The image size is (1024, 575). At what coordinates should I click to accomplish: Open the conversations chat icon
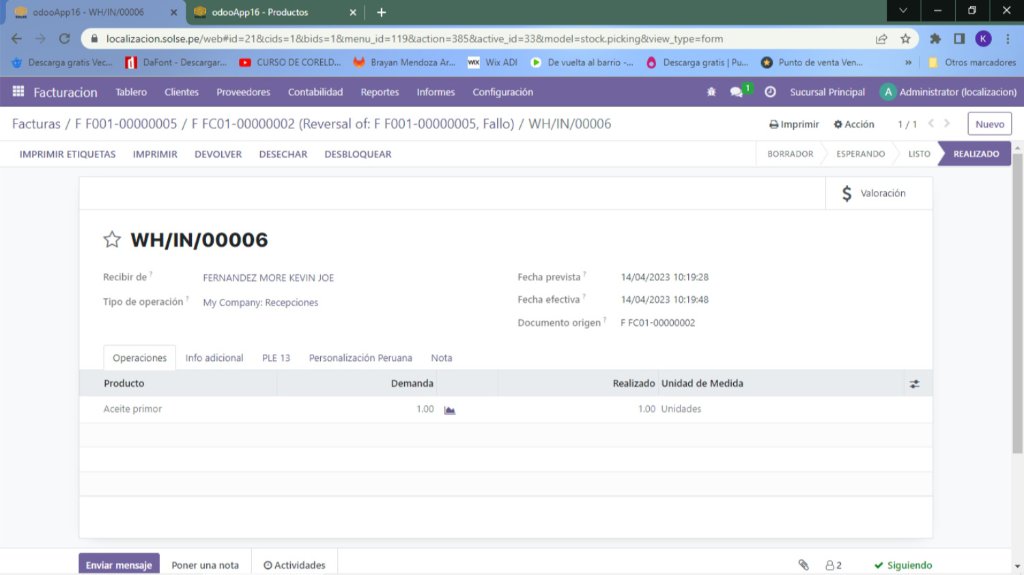pos(737,92)
